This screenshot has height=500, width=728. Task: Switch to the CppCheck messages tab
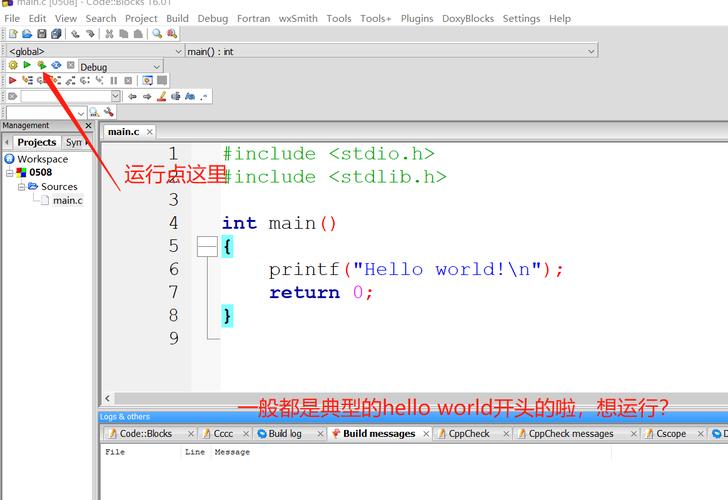click(x=571, y=434)
